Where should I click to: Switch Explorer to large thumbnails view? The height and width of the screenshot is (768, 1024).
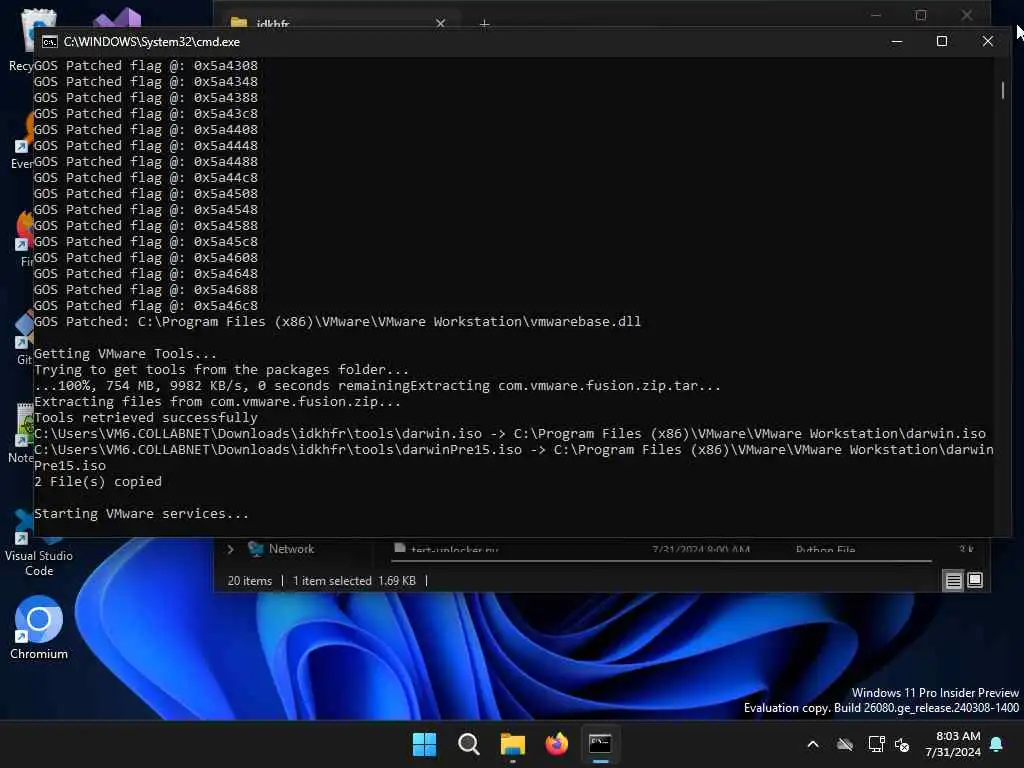(974, 580)
